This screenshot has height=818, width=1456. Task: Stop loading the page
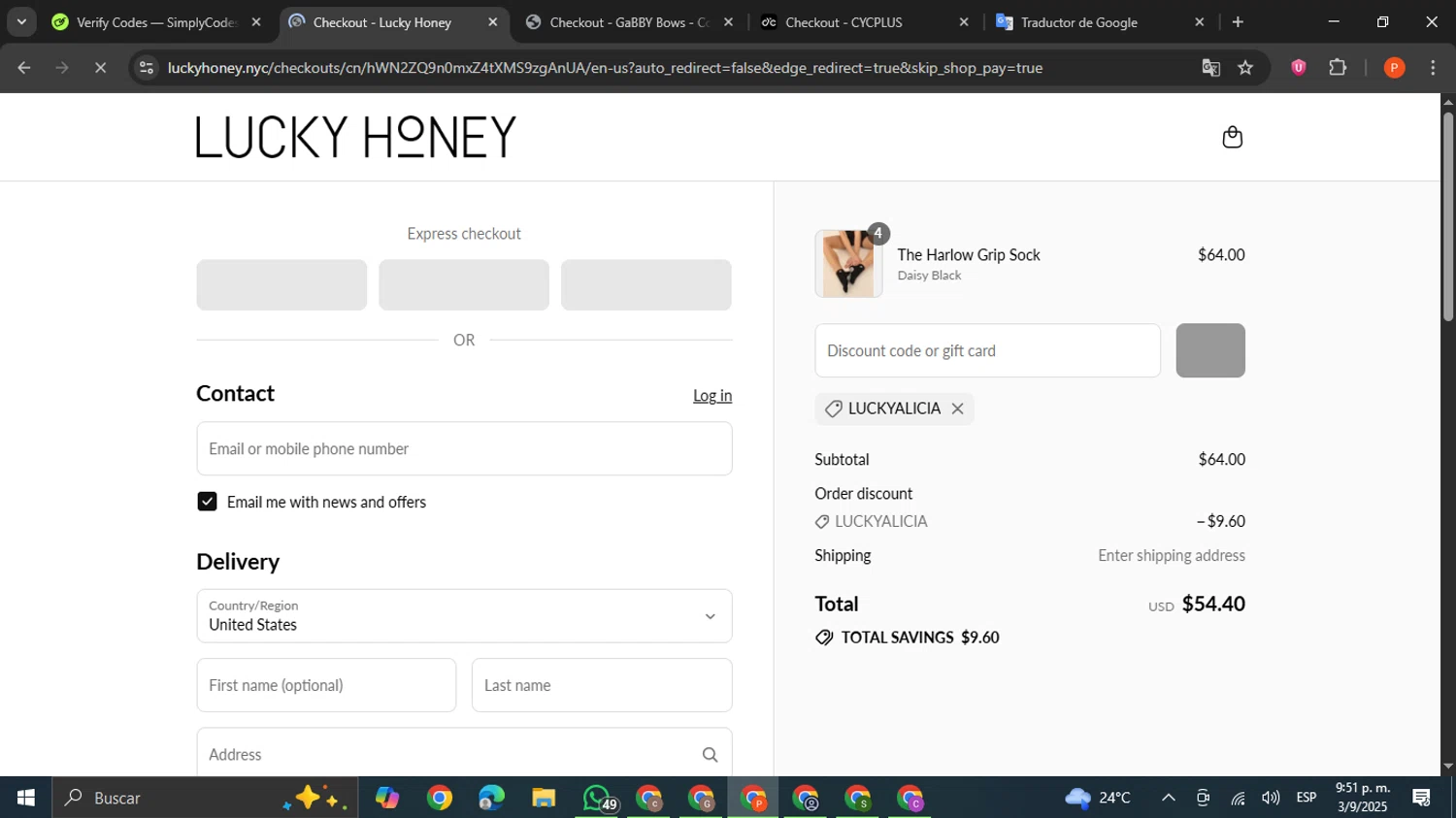[100, 68]
